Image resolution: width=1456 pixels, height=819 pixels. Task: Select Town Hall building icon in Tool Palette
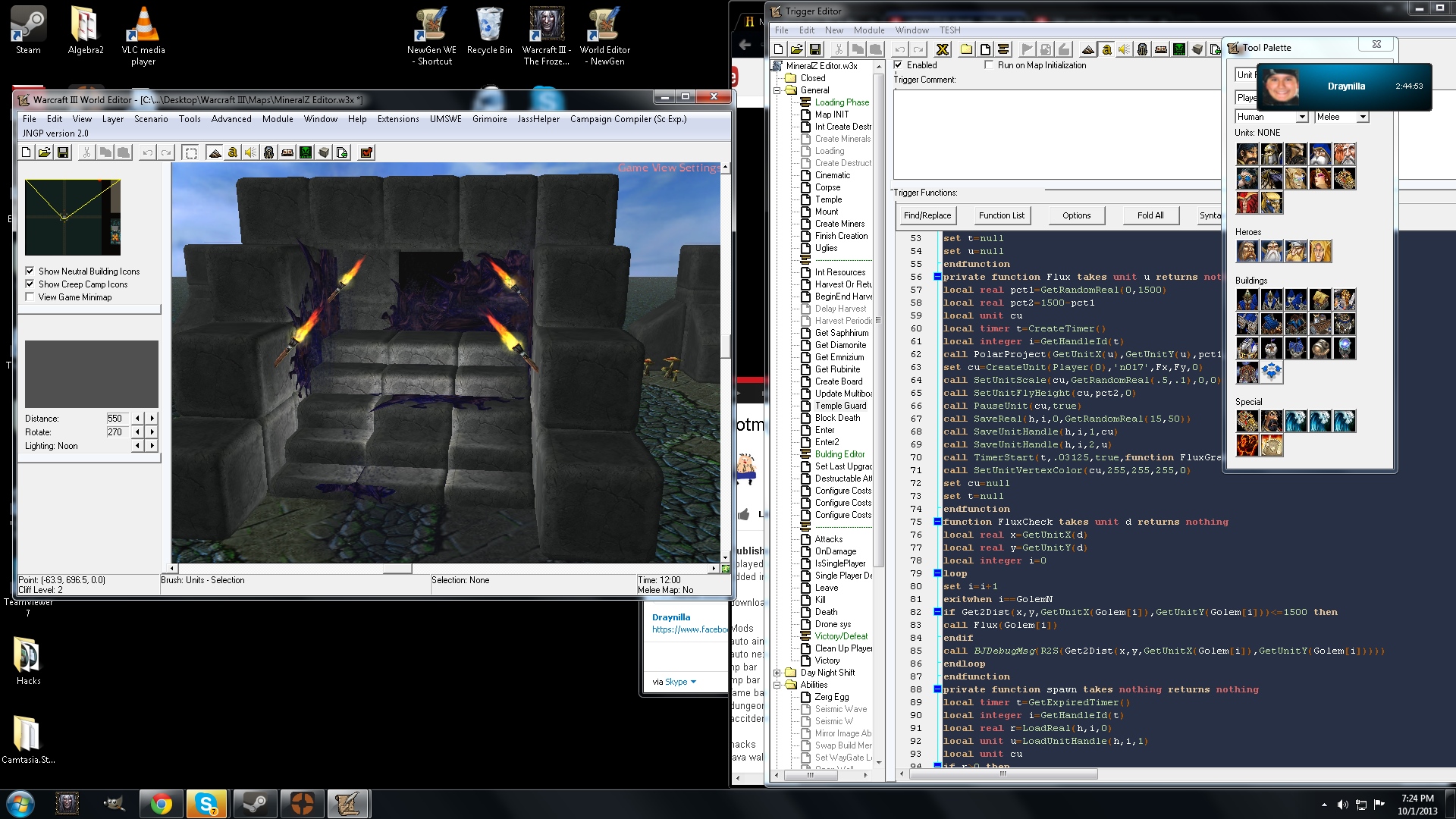[1247, 300]
